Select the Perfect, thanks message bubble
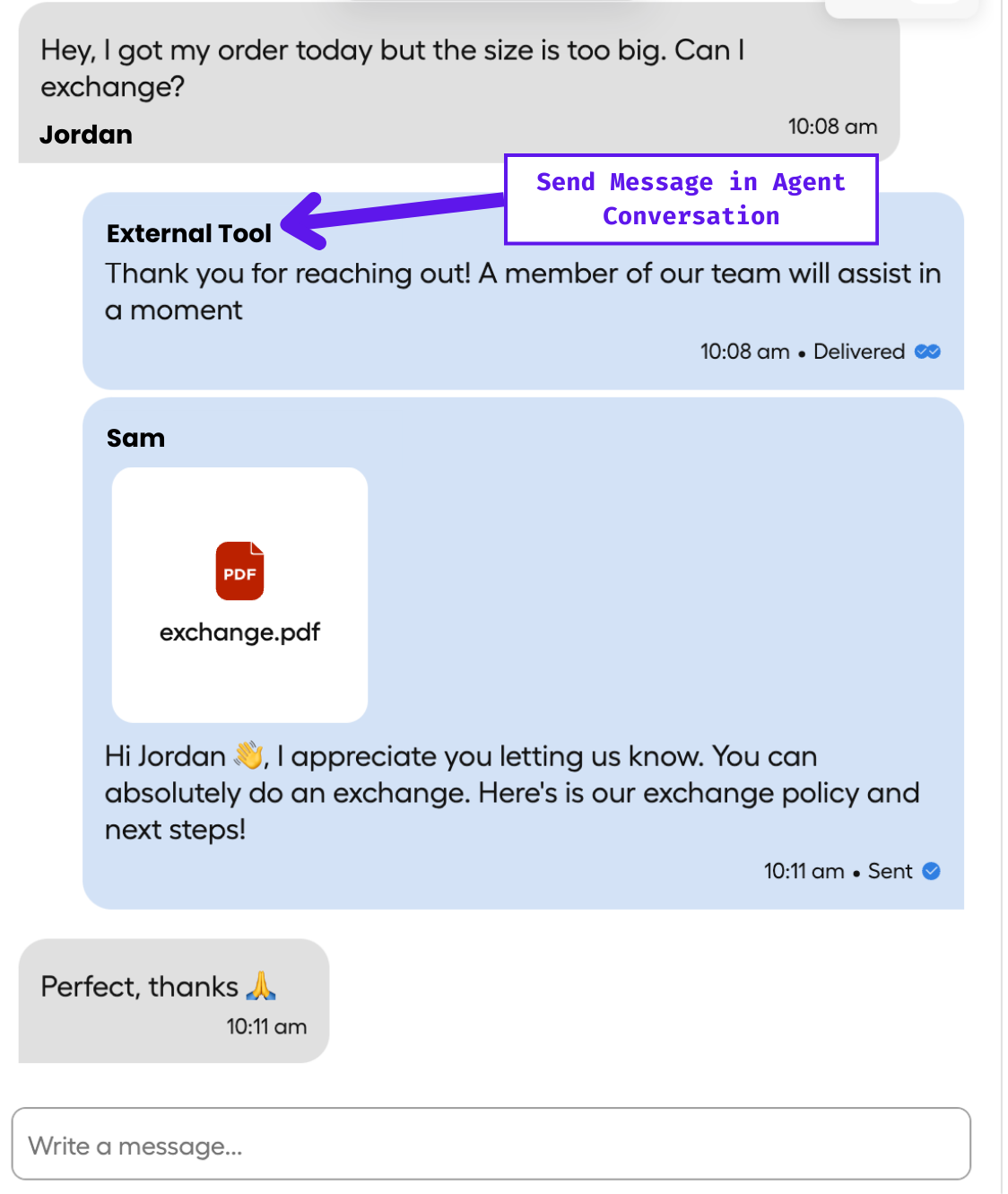The image size is (1008, 1194). (174, 1000)
